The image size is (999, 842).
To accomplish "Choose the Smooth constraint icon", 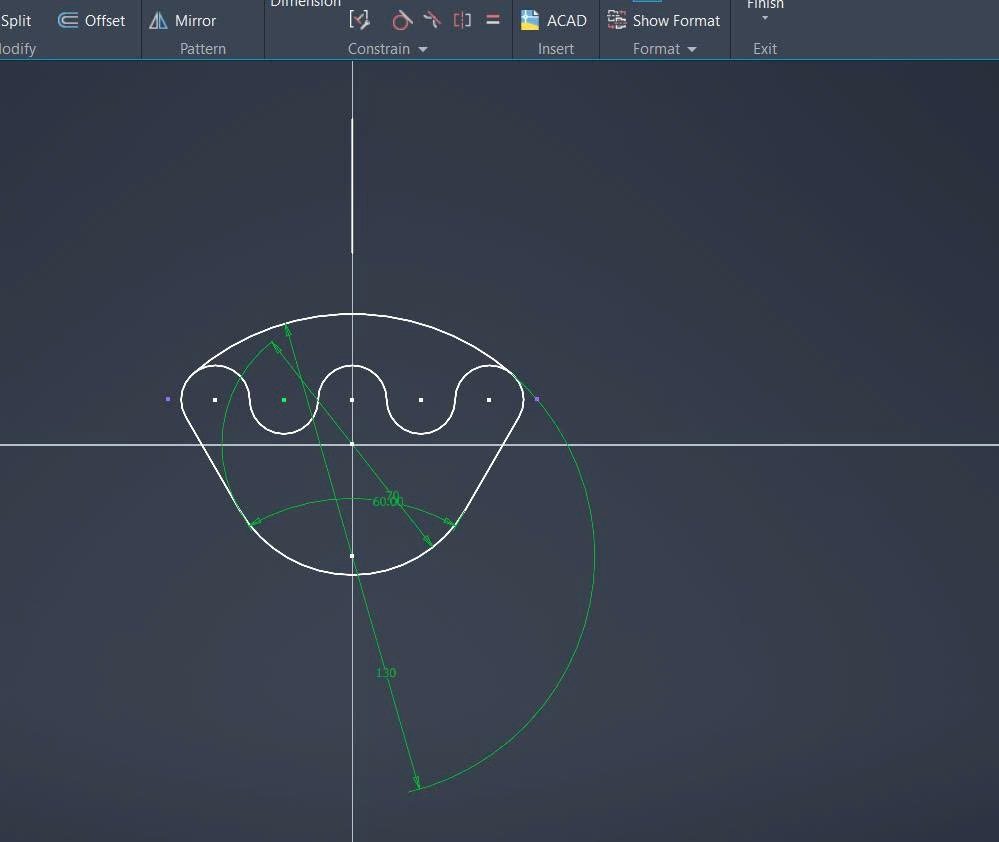I will [432, 20].
